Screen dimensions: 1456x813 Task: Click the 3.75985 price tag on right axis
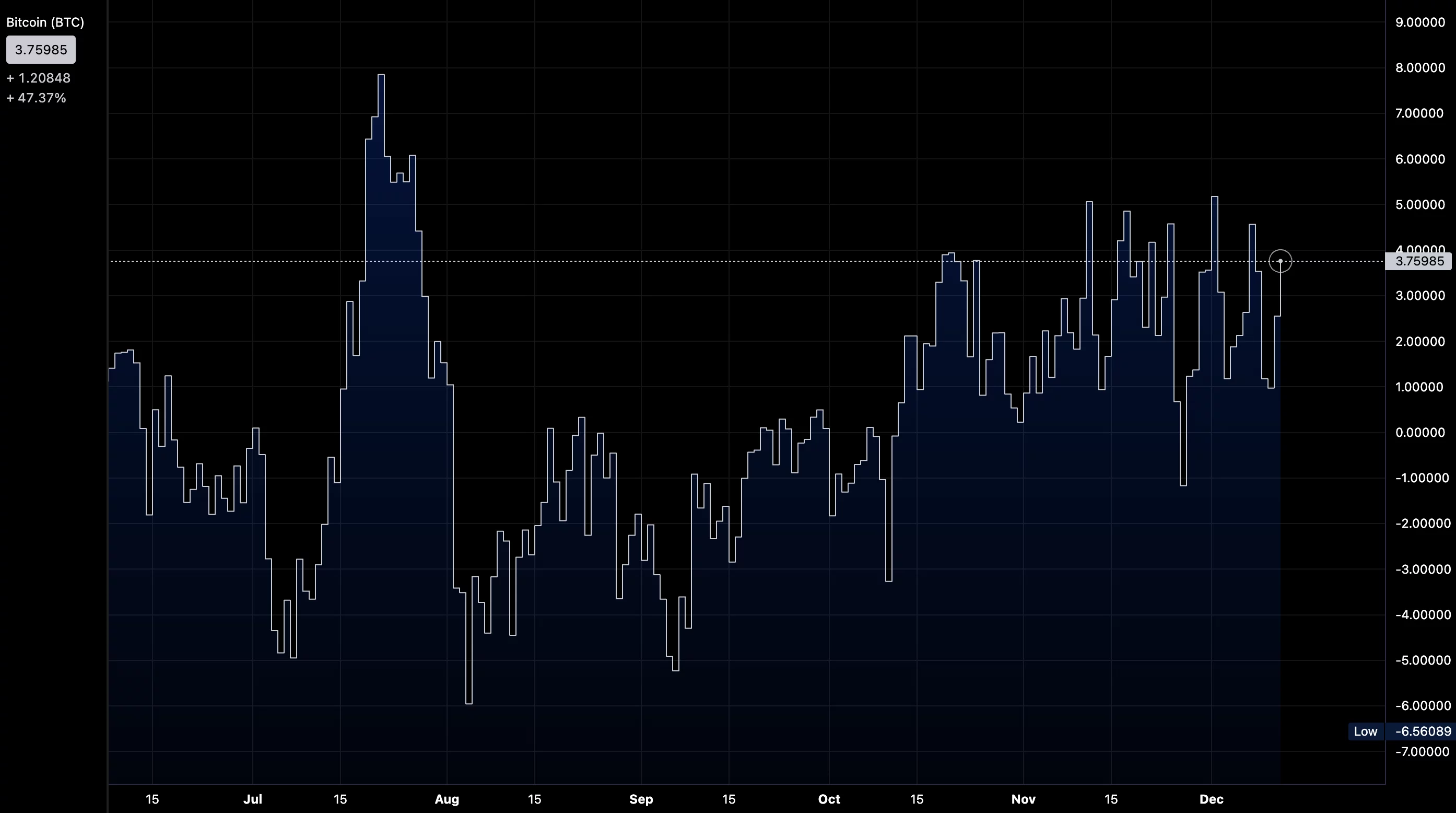coord(1419,261)
